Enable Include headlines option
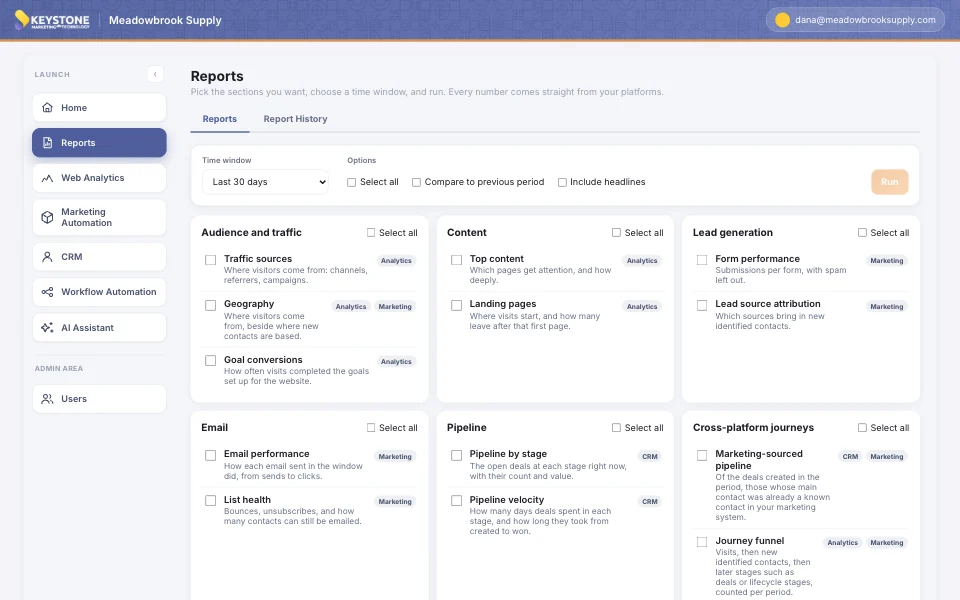 (x=562, y=182)
